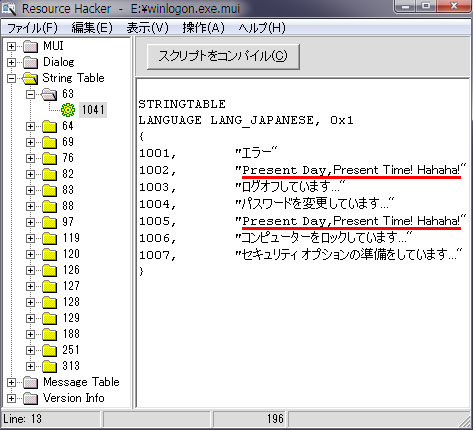
Task: Click the Dialog folder icon
Action: pyautogui.click(x=31, y=62)
